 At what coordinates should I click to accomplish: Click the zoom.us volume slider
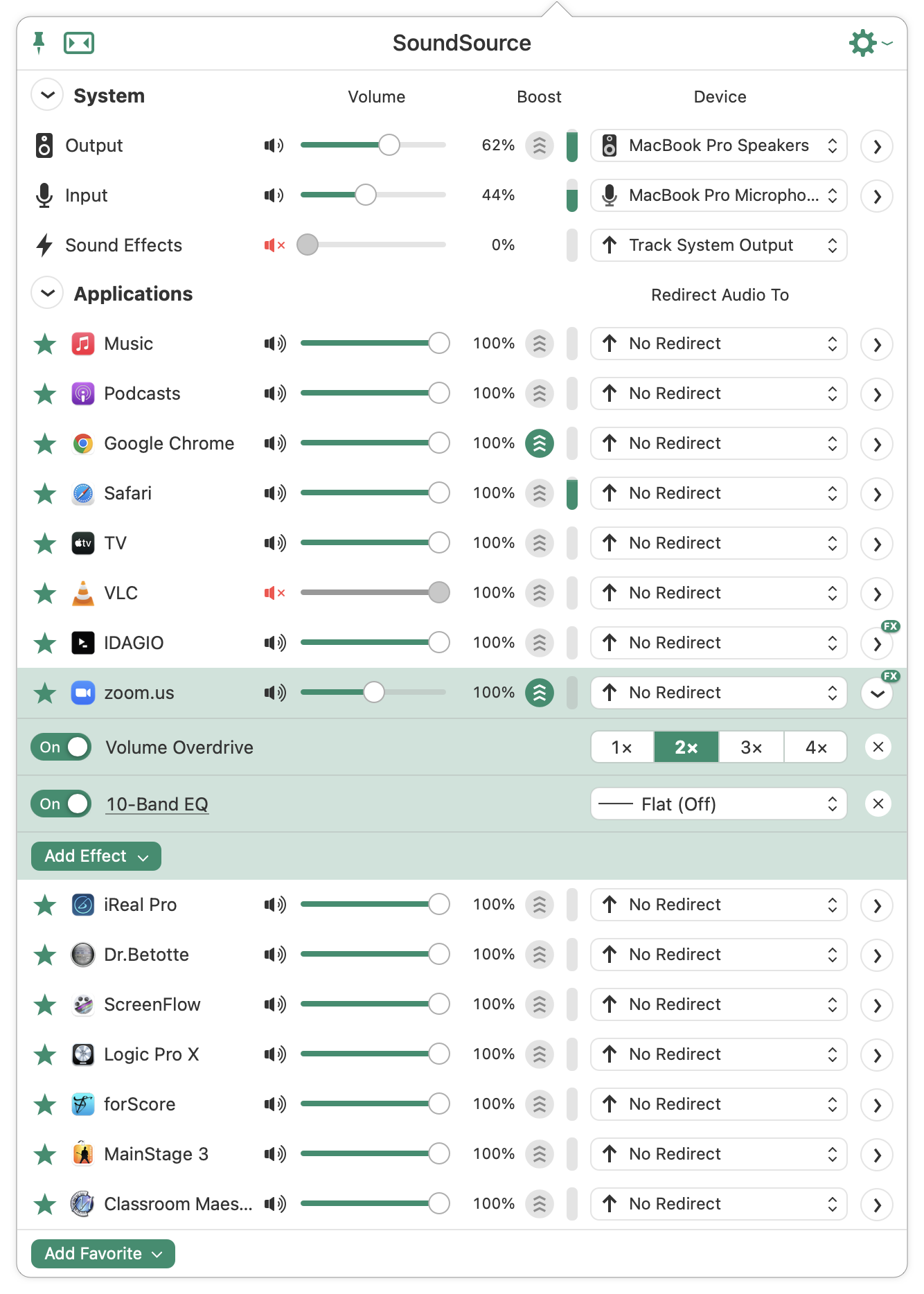[373, 693]
